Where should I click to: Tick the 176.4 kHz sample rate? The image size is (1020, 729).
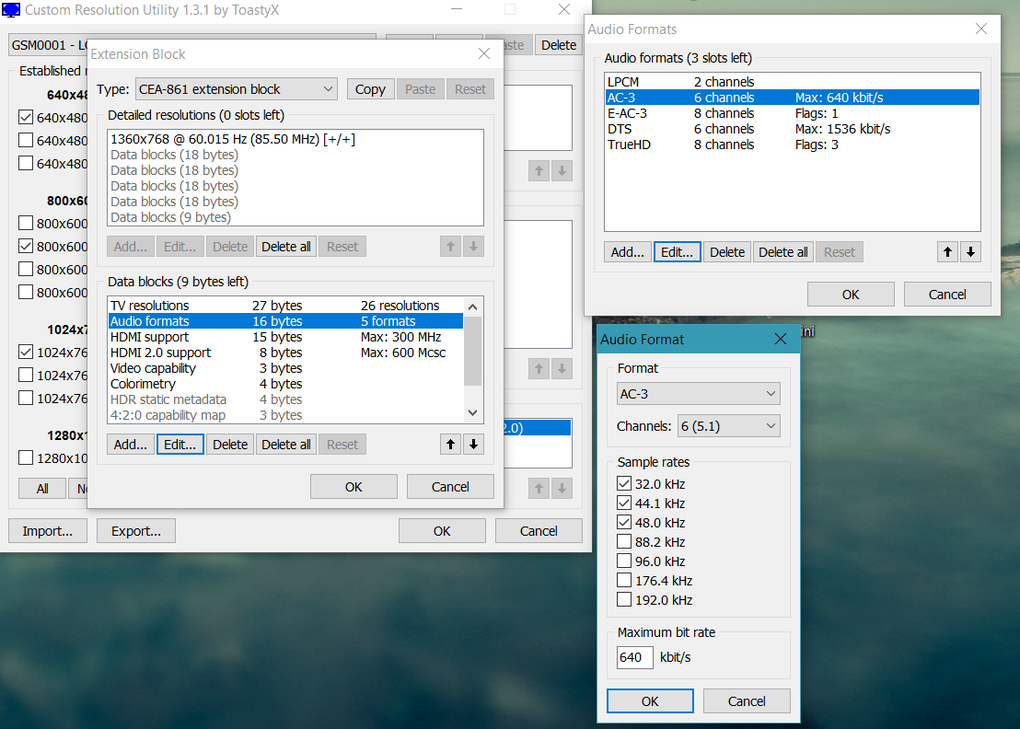(624, 580)
